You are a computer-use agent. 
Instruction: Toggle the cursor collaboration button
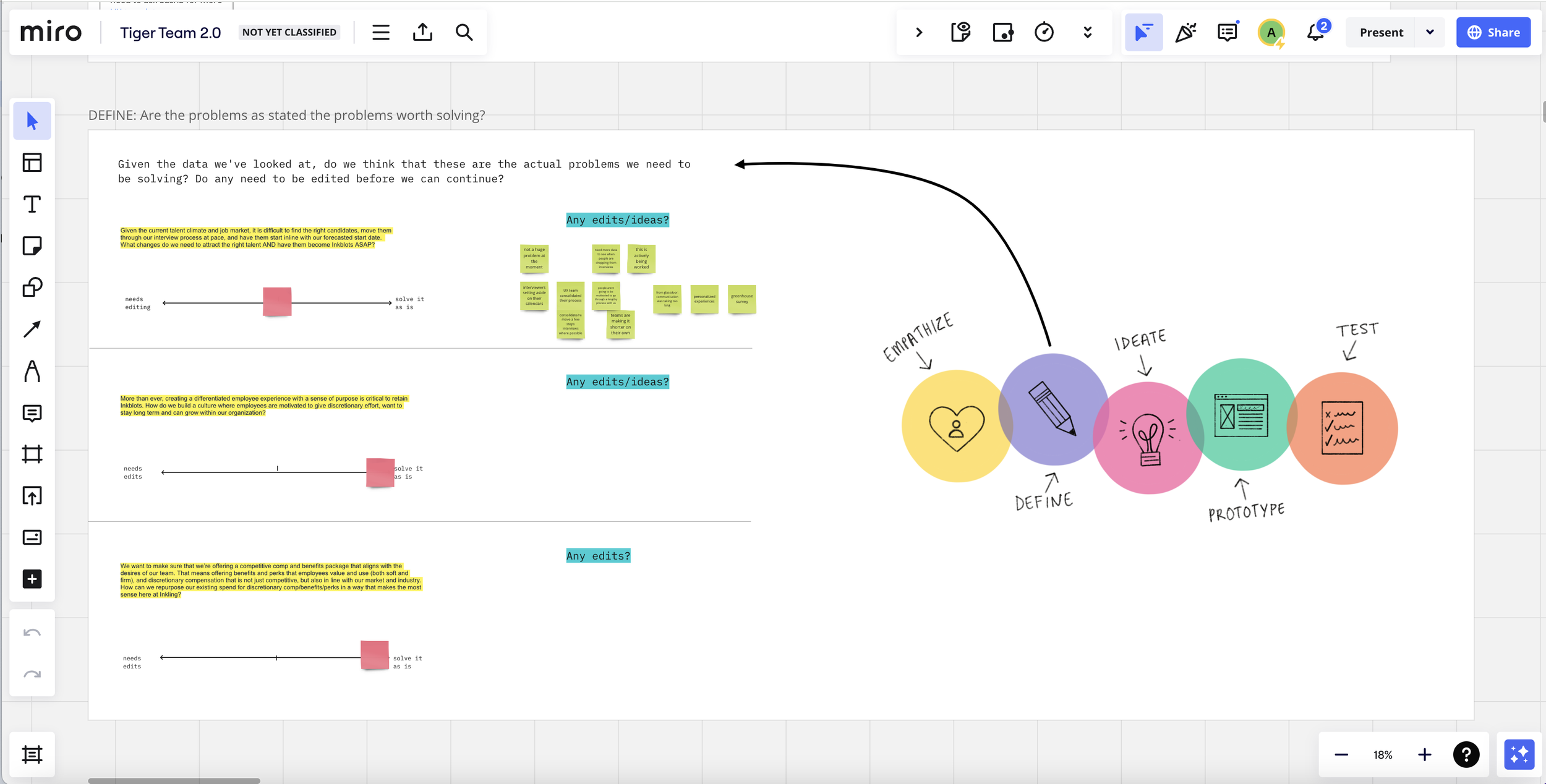pos(1143,32)
